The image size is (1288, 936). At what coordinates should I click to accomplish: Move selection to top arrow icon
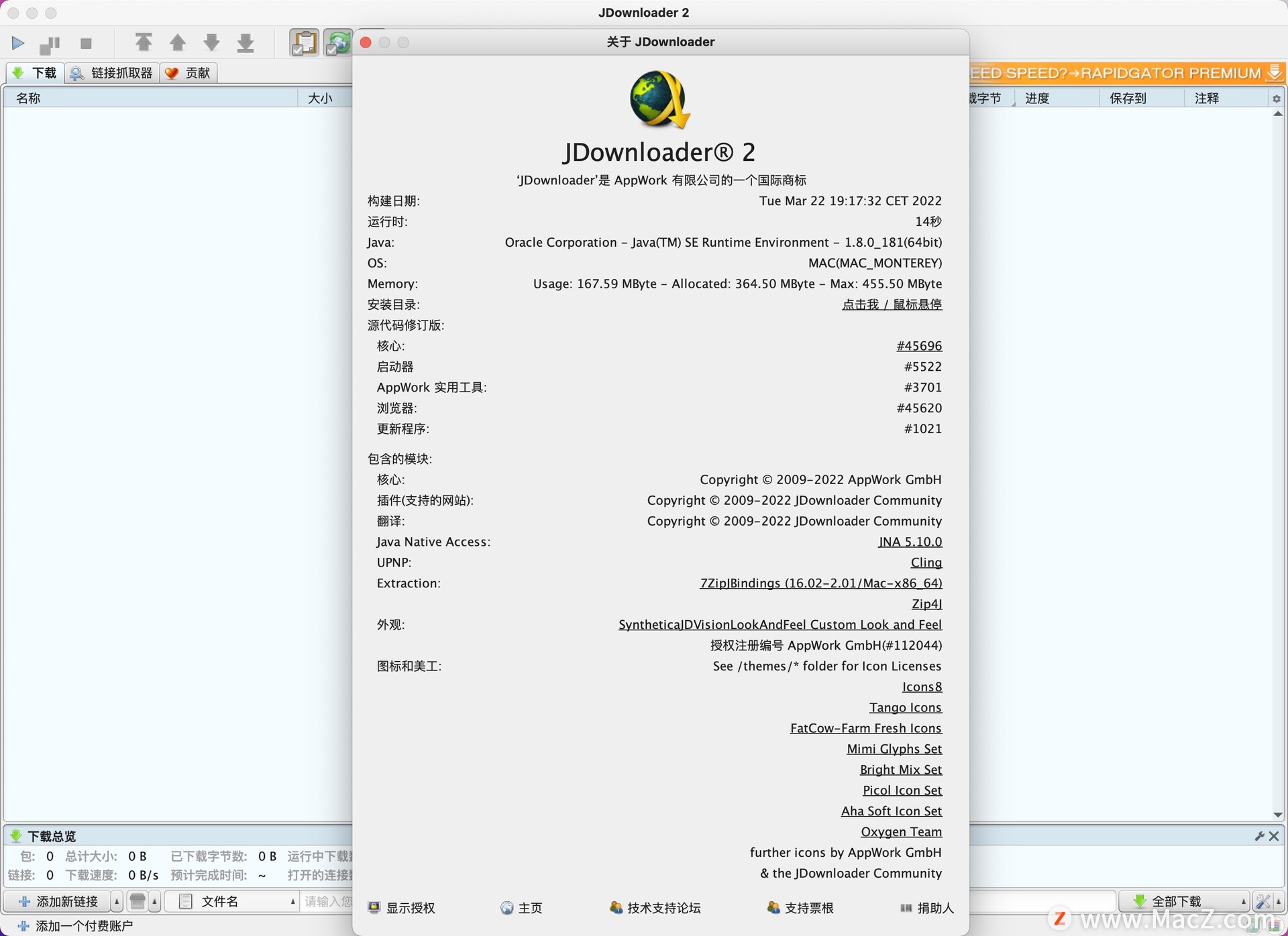click(143, 43)
